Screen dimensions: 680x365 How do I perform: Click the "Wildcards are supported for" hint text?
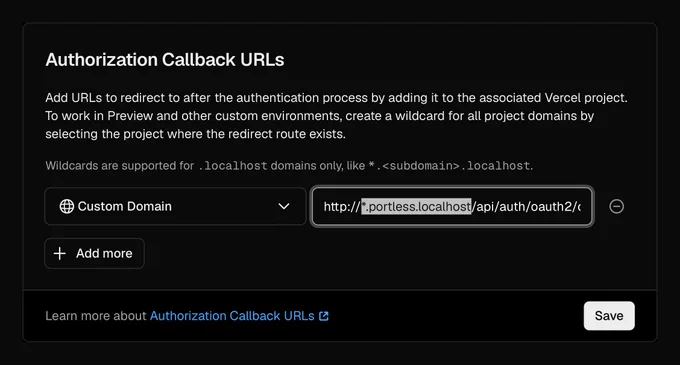tap(119, 166)
